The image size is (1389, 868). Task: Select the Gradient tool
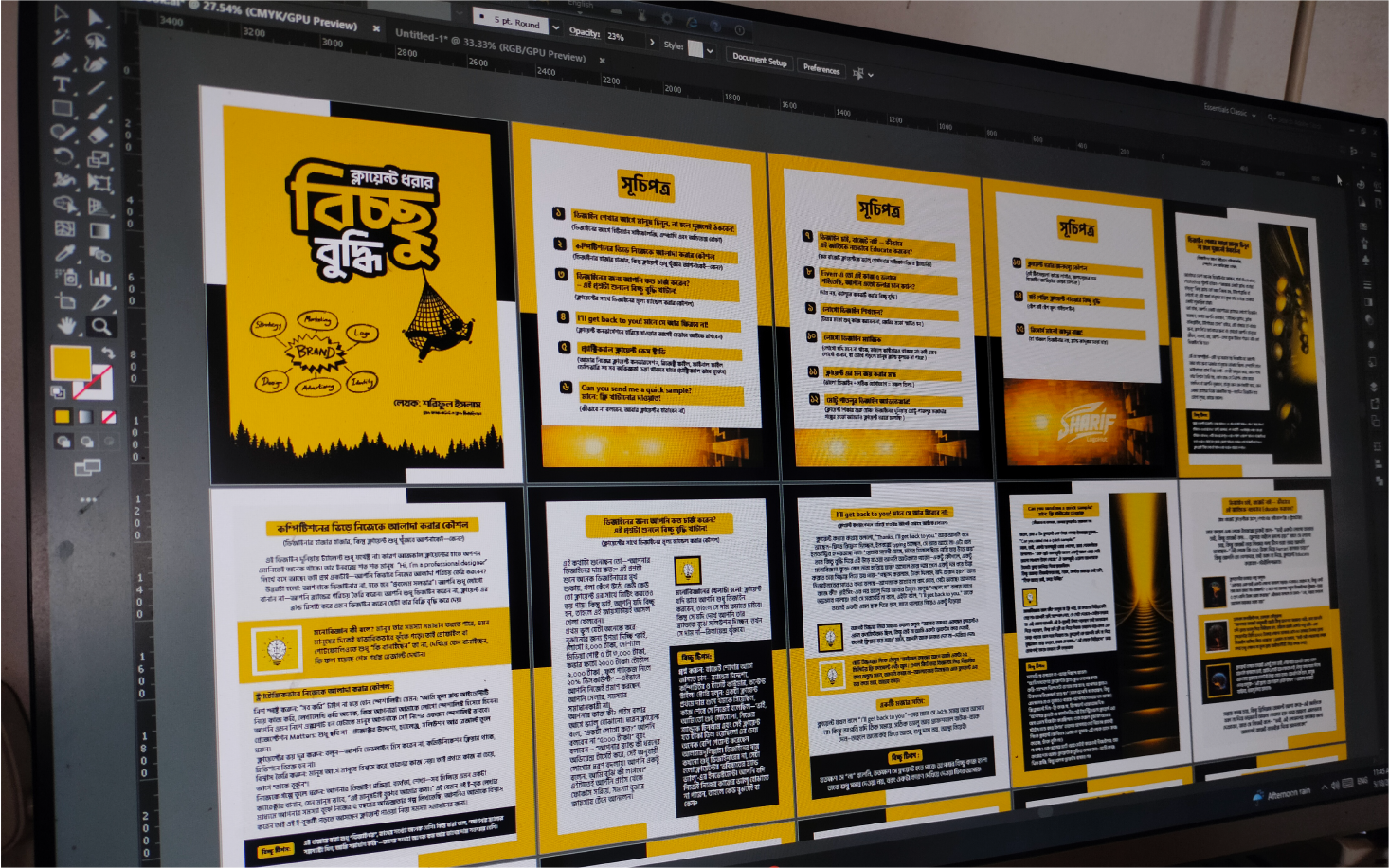(x=99, y=231)
